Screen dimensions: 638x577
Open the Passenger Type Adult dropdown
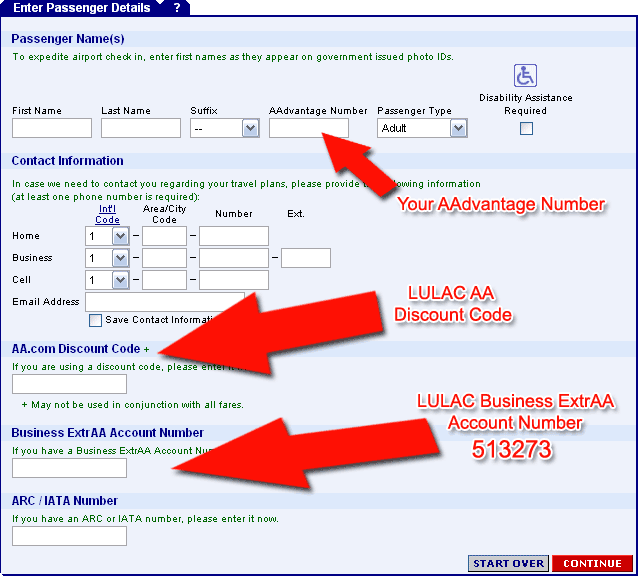[x=422, y=129]
